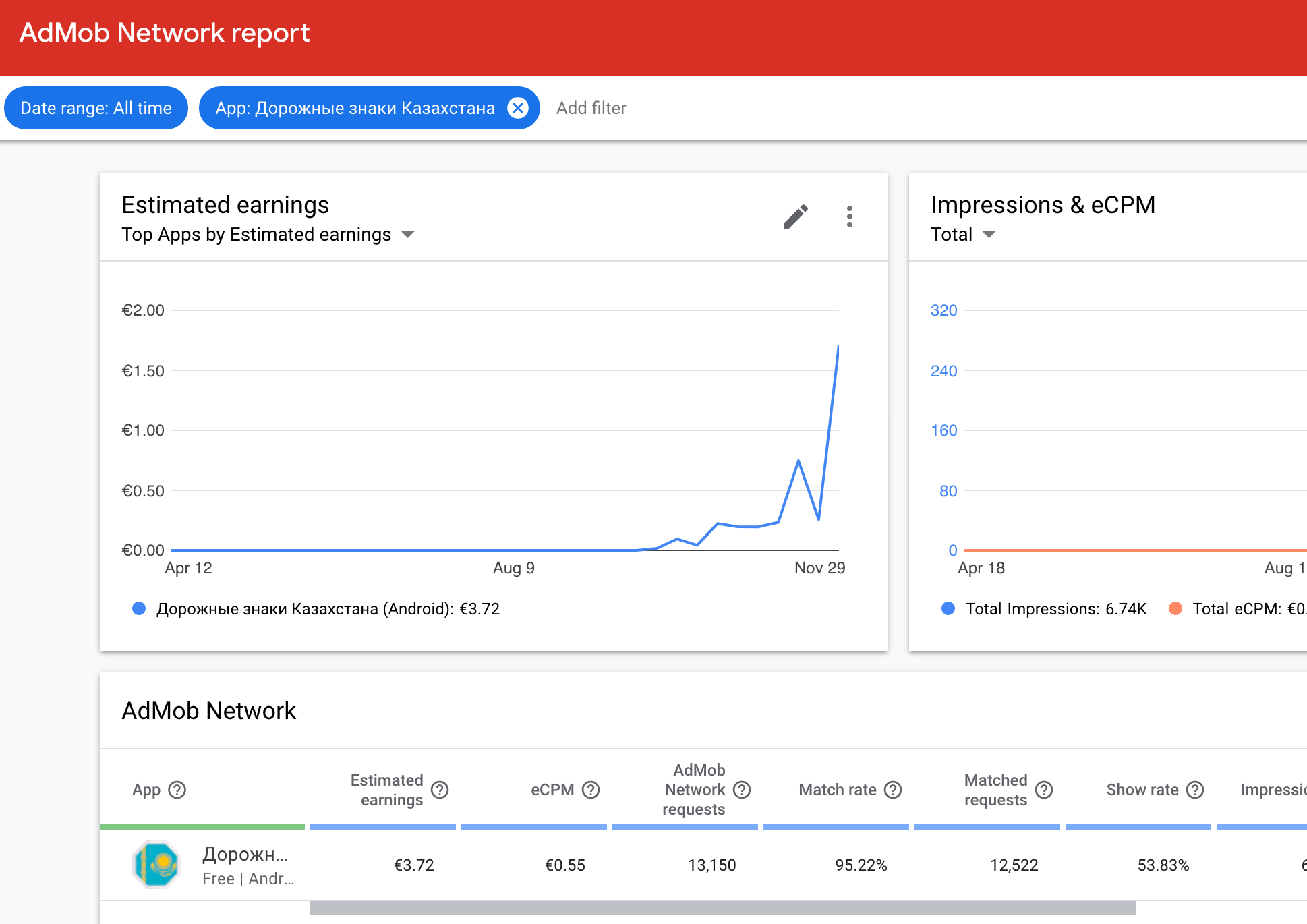1307x924 pixels.
Task: Click the help icon next to Match rate
Action: (x=893, y=790)
